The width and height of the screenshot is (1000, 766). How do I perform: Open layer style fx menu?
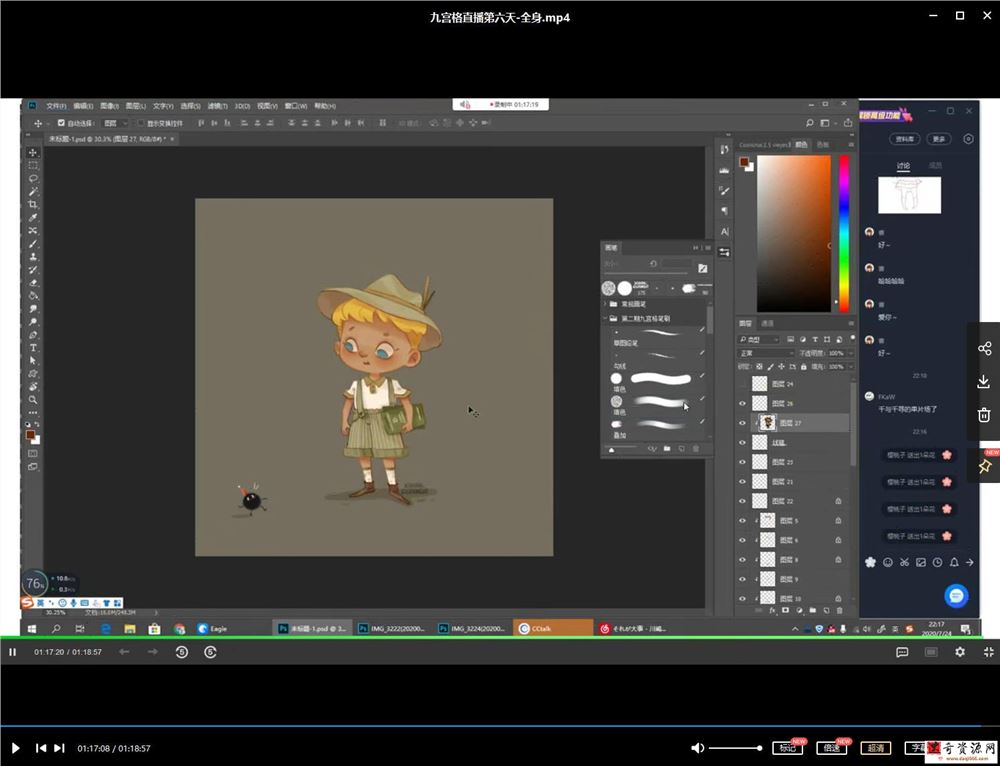(772, 610)
